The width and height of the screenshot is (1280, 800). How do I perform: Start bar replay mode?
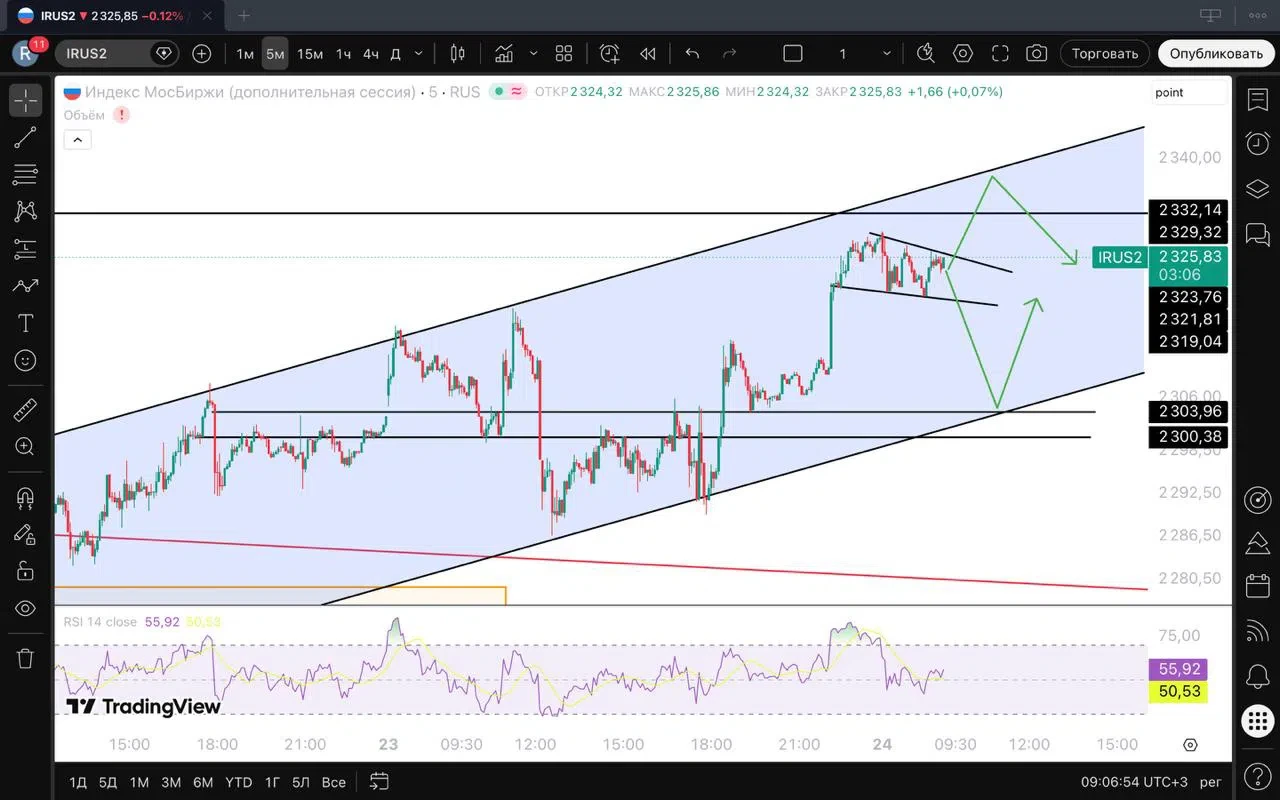[x=647, y=53]
